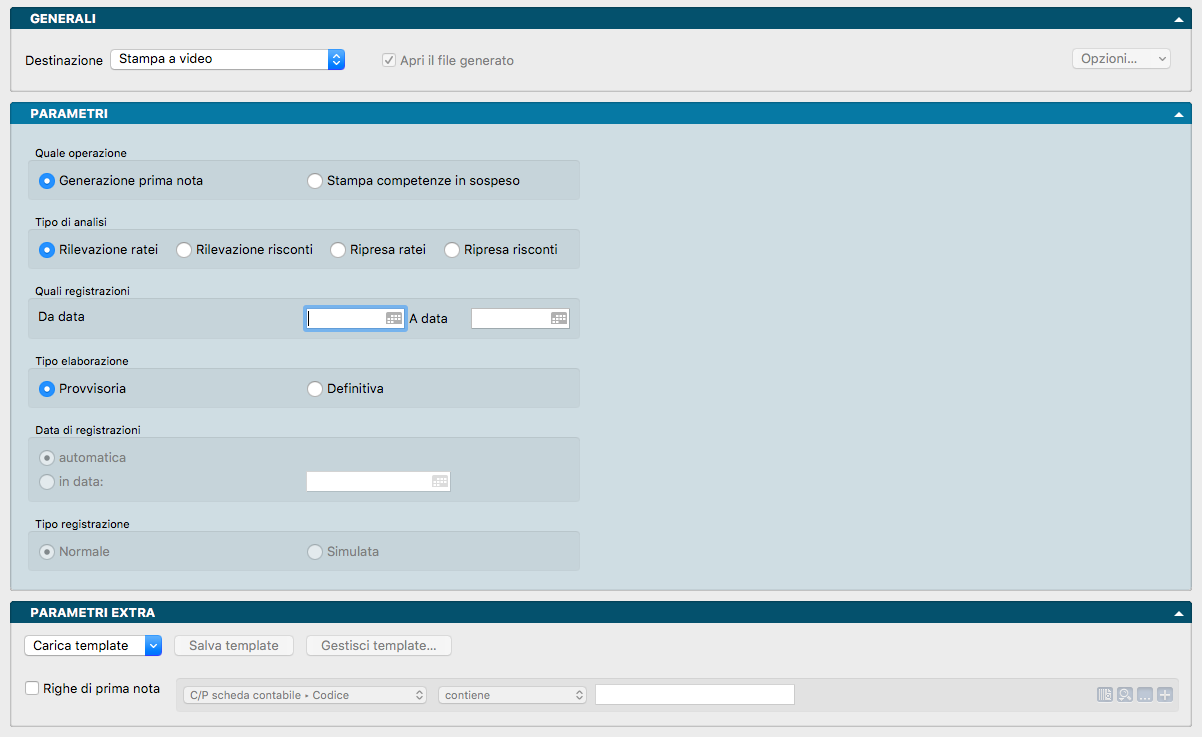Screen dimensions: 1202x737
Task: Click the magnifier search icon in filter row
Action: [1125, 695]
